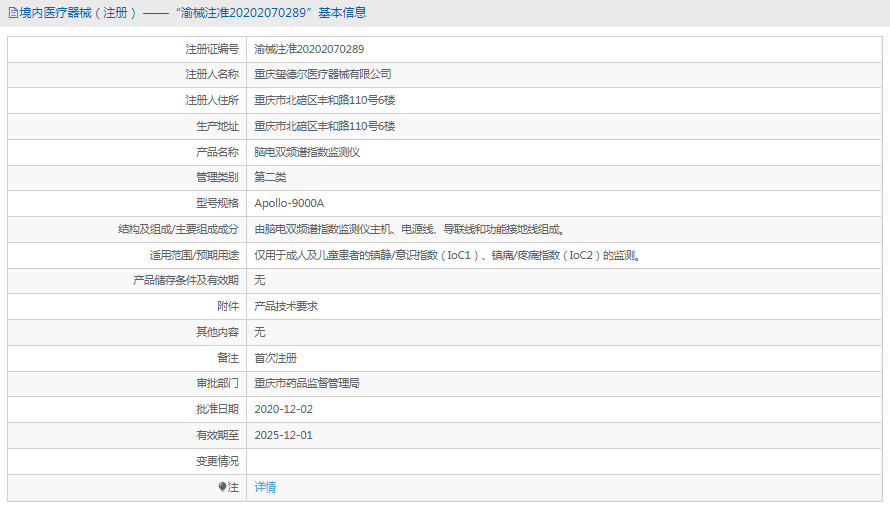Screen dimensions: 890x506
Task: Click the 注 label text
Action: click(233, 487)
